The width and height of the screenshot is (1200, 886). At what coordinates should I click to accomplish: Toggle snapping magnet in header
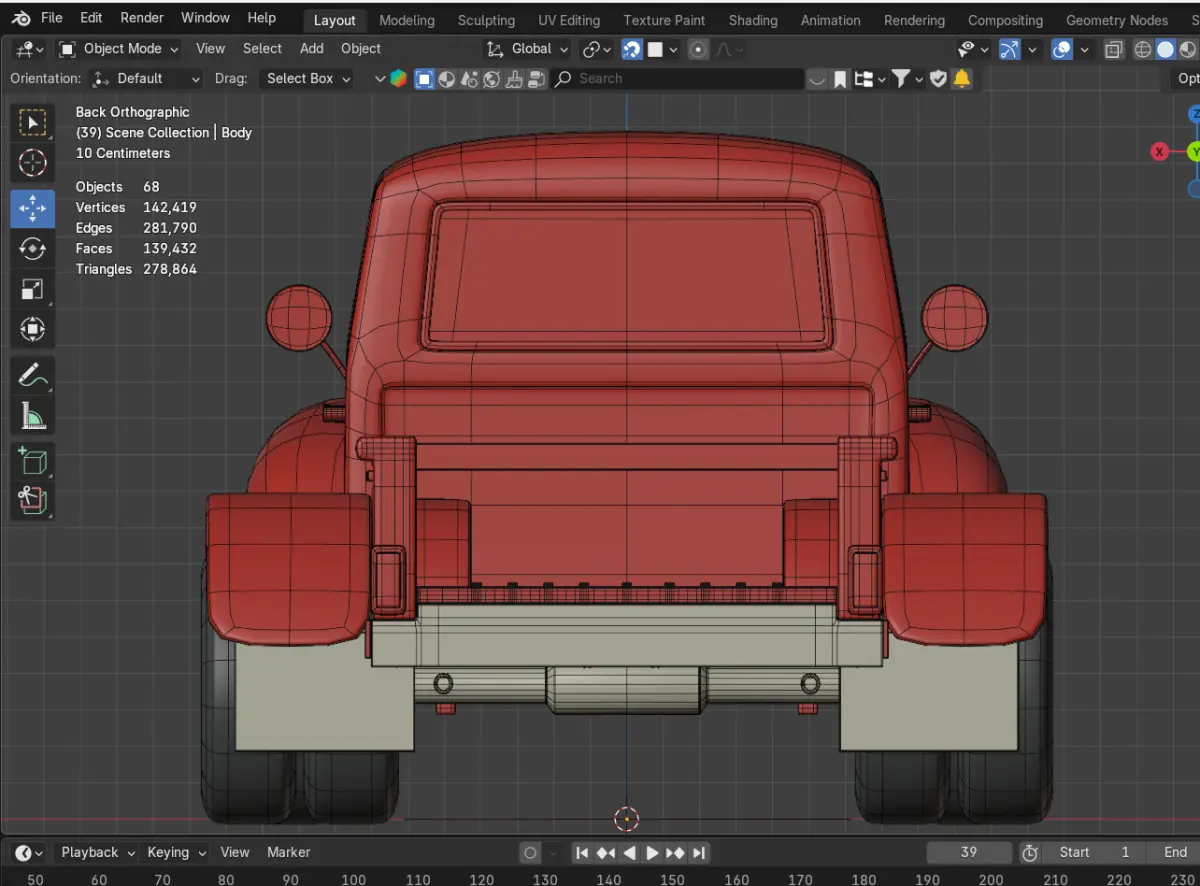[x=631, y=49]
